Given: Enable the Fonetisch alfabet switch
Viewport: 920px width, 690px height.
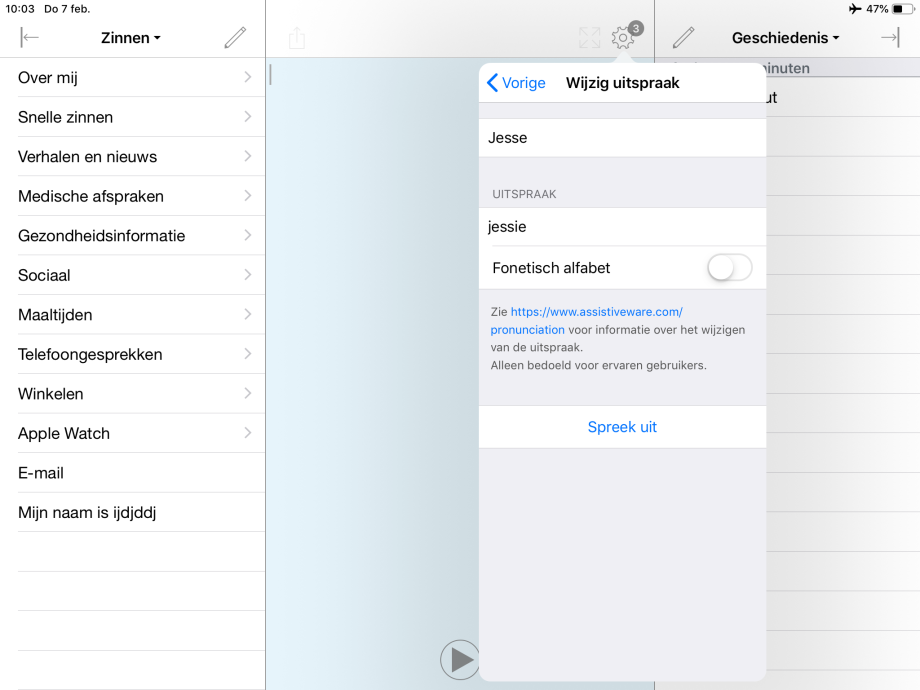Looking at the screenshot, I should [729, 268].
